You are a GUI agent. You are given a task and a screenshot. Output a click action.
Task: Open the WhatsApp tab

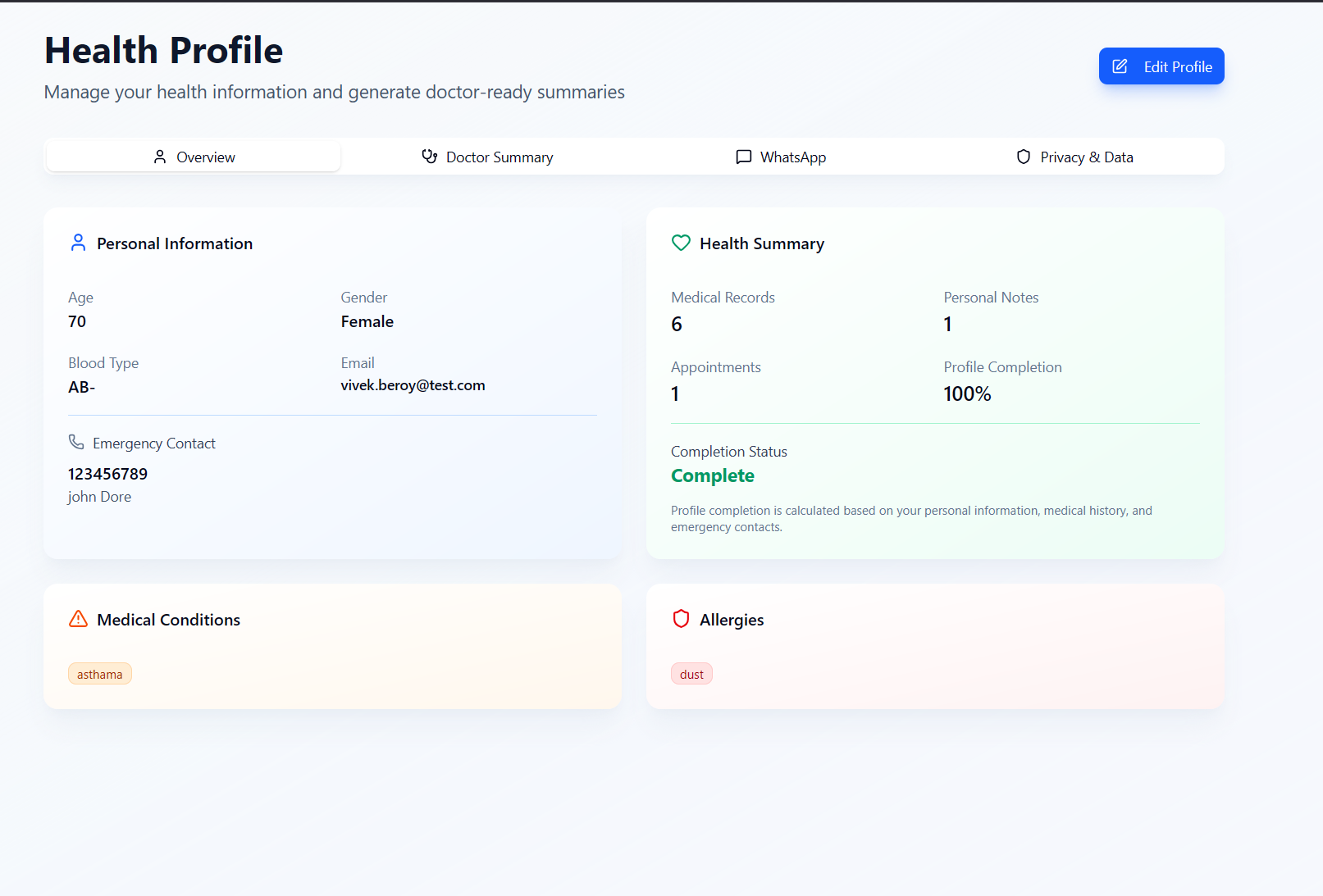tap(781, 157)
